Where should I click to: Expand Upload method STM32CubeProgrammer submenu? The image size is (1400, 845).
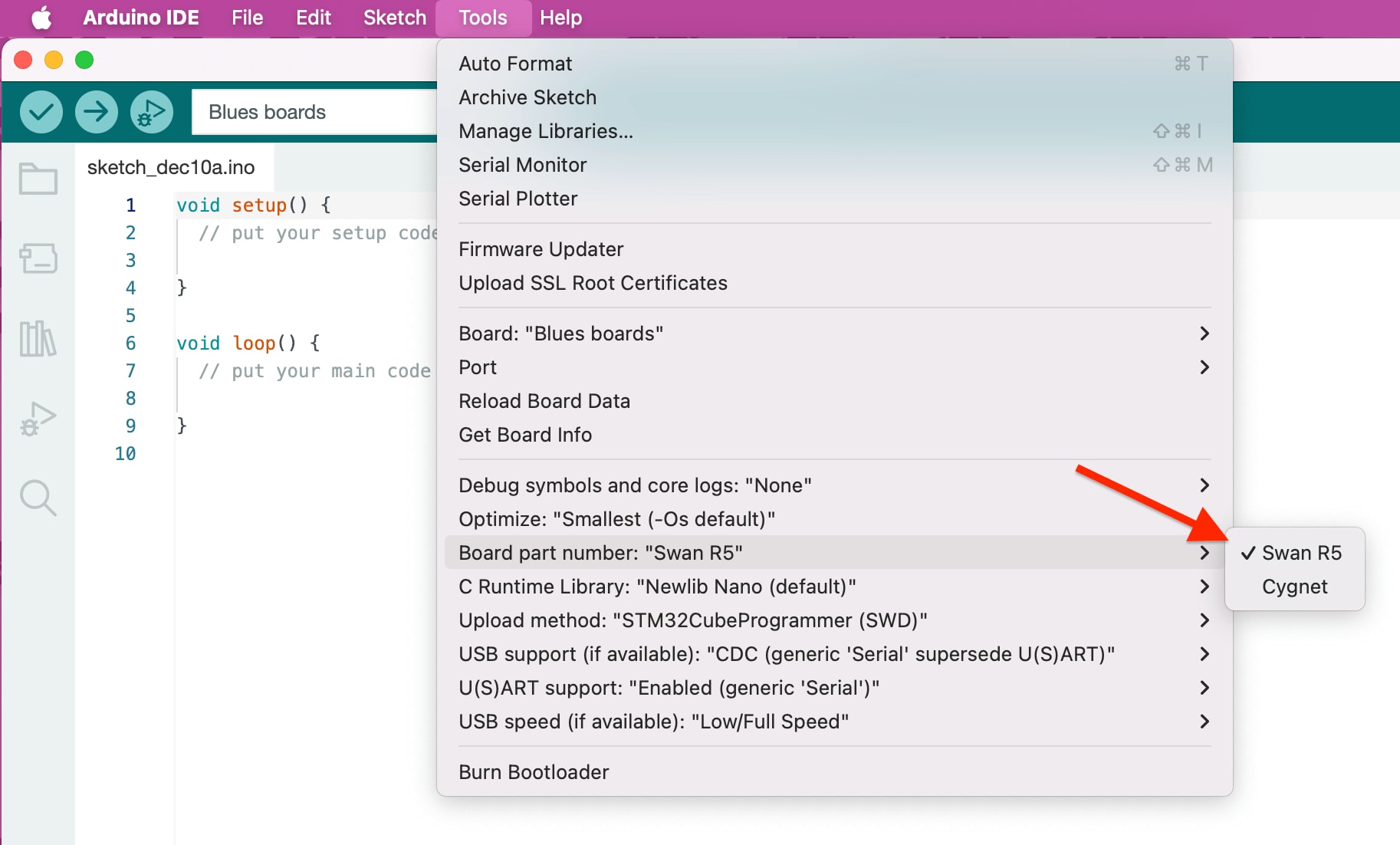point(834,620)
